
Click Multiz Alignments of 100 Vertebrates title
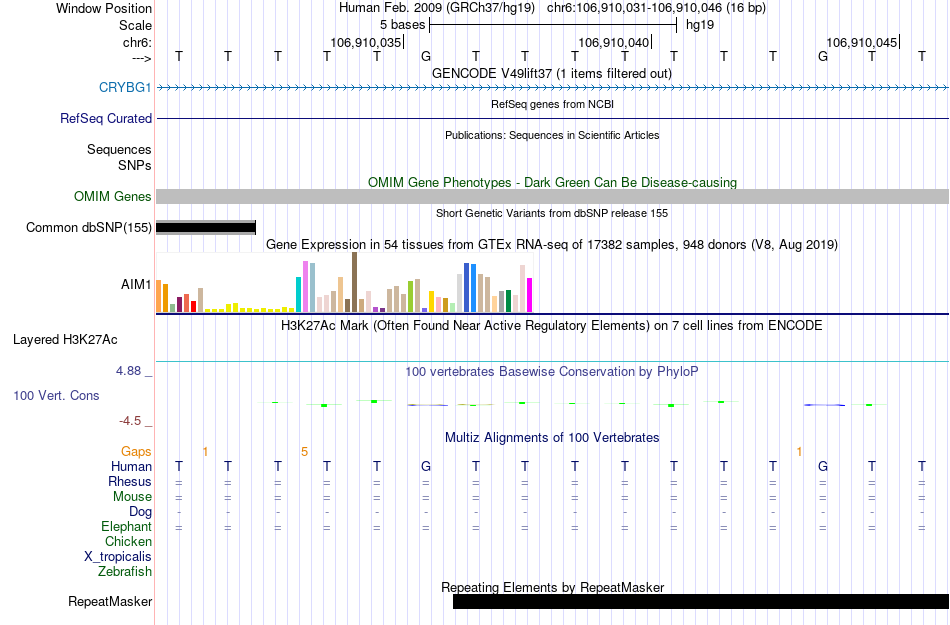[552, 437]
